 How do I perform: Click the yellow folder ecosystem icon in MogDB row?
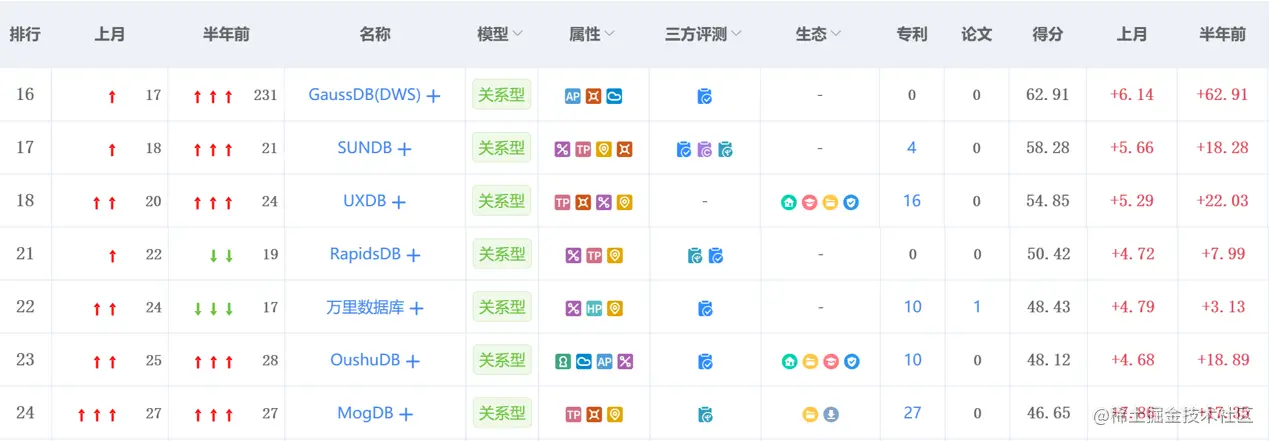810,414
